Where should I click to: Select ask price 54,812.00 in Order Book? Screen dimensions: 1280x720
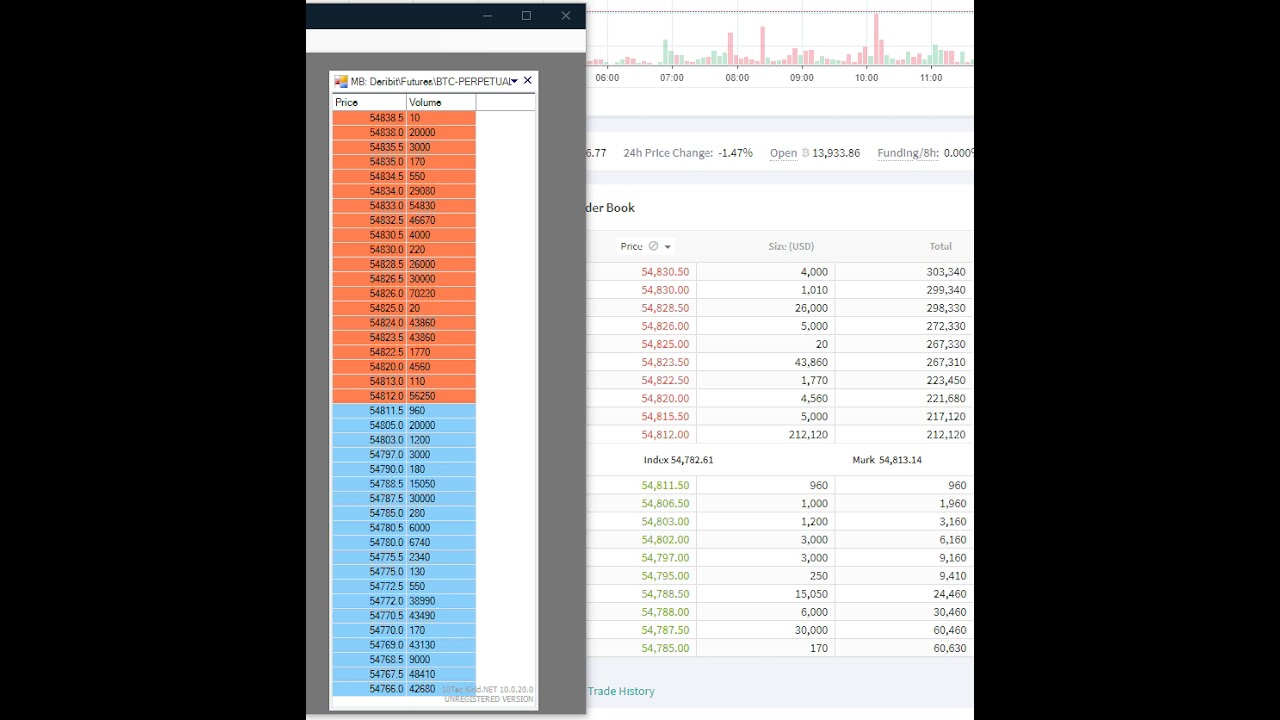tap(665, 434)
